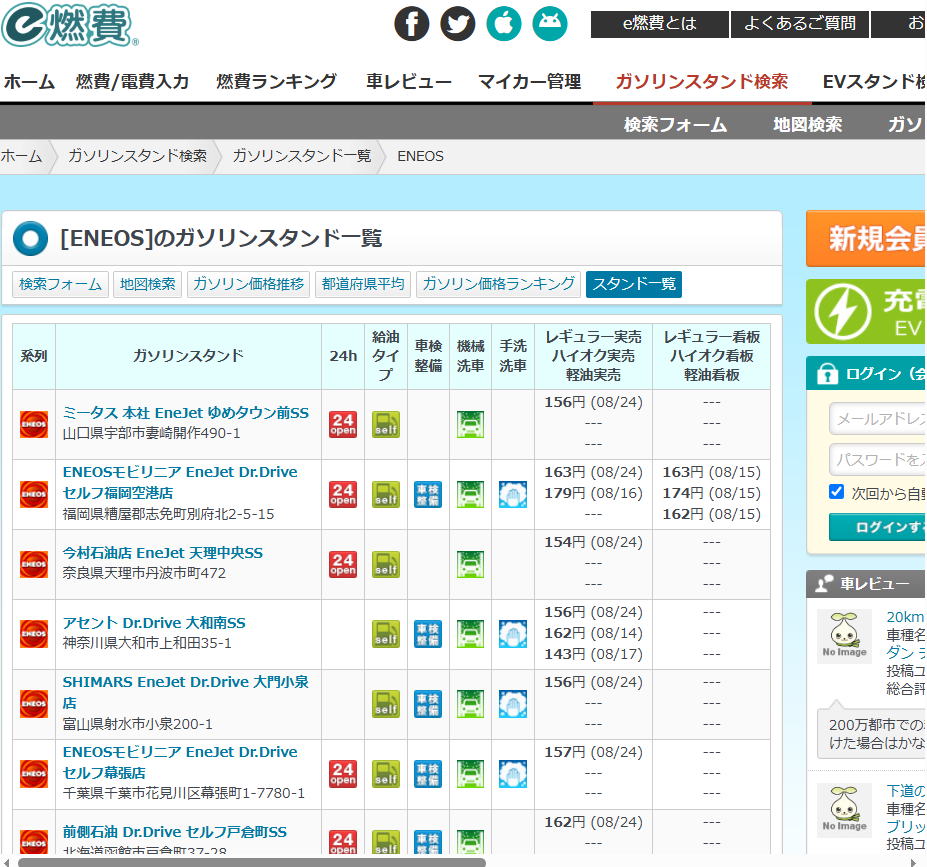Screen dimensions: 927x867
Task: Click the e燃費 site logo
Action: 70,25
